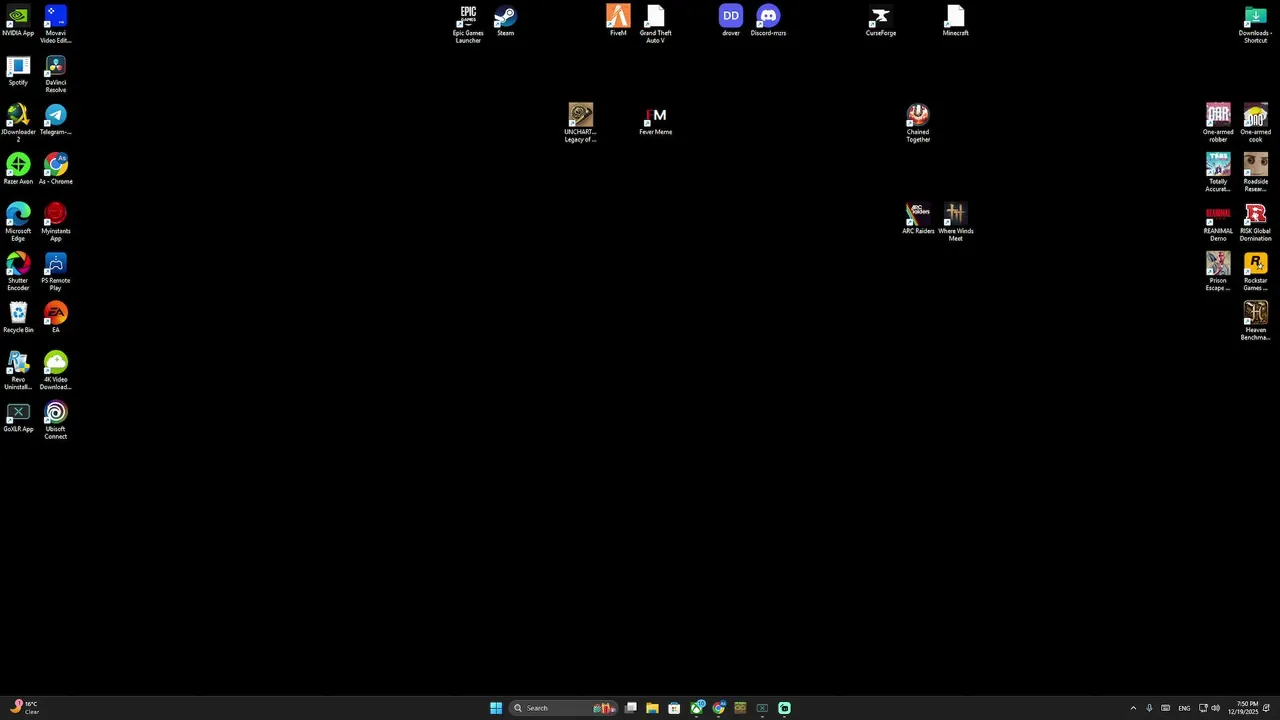Open Microsoft Store from the taskbar
The width and height of the screenshot is (1280, 720).
pyautogui.click(x=674, y=708)
